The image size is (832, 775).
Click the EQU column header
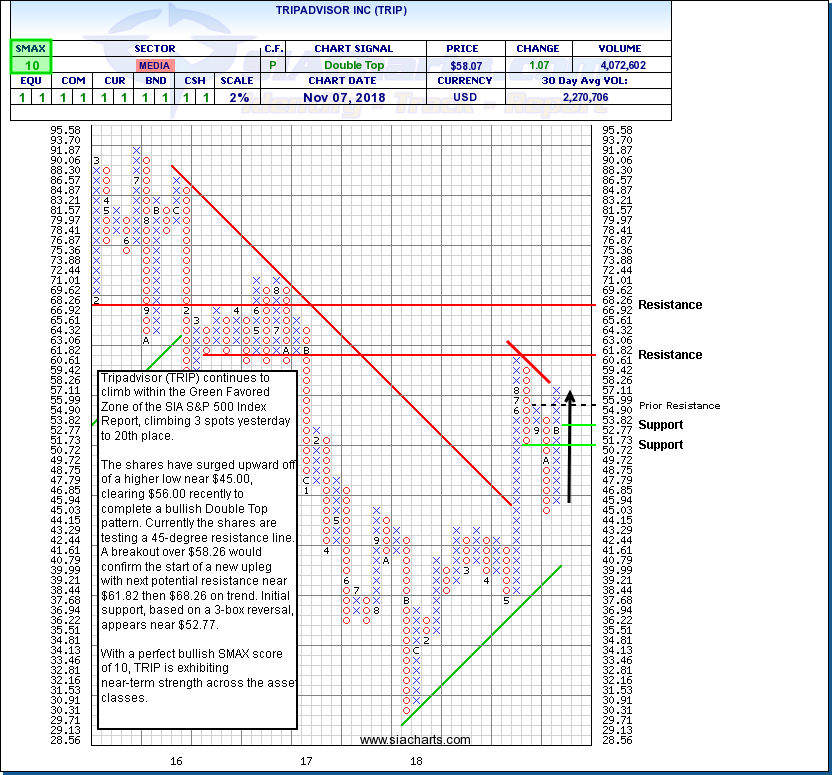[31, 82]
